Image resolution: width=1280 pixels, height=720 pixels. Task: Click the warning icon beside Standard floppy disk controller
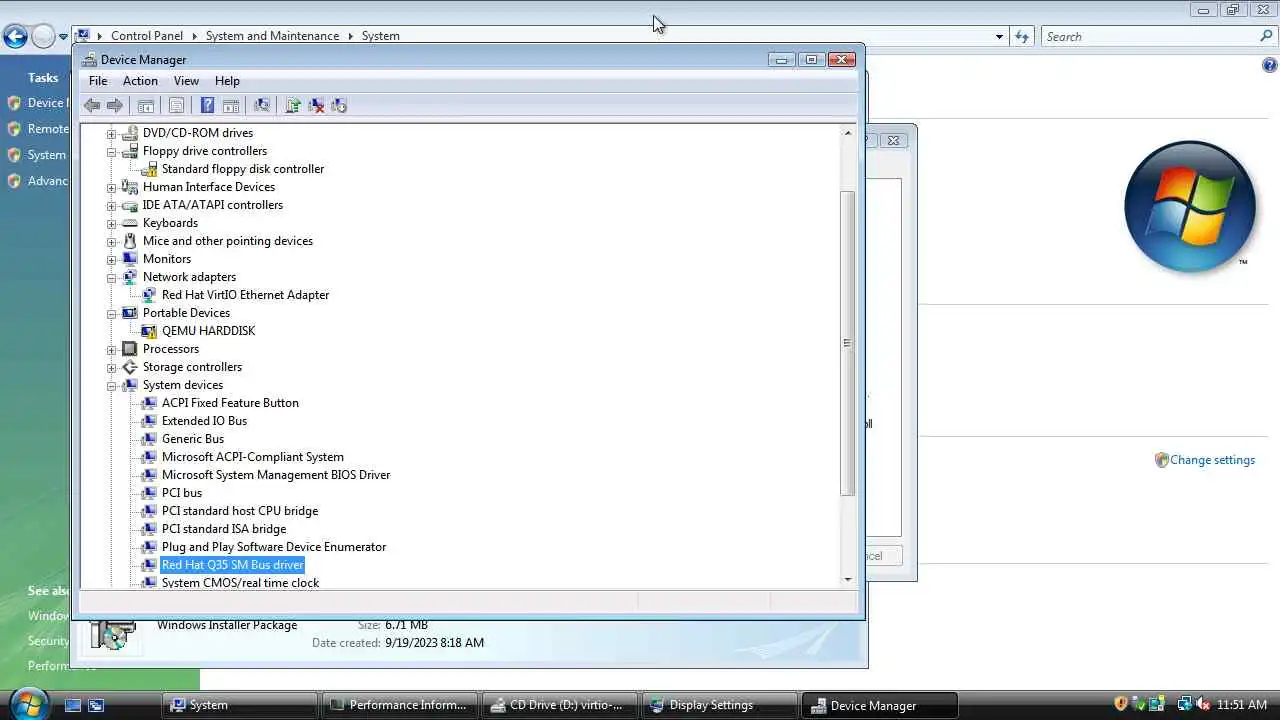click(x=149, y=169)
